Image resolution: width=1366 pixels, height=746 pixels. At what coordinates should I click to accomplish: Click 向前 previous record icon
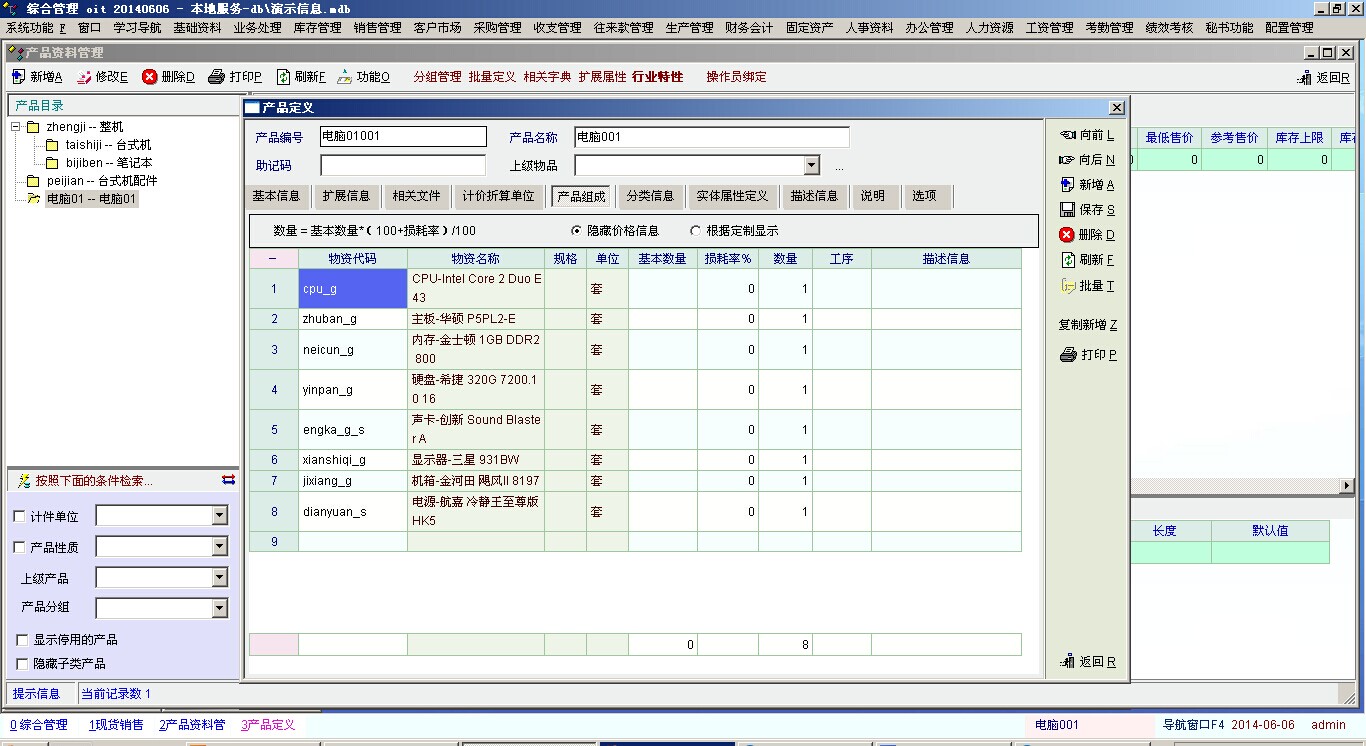point(1067,135)
